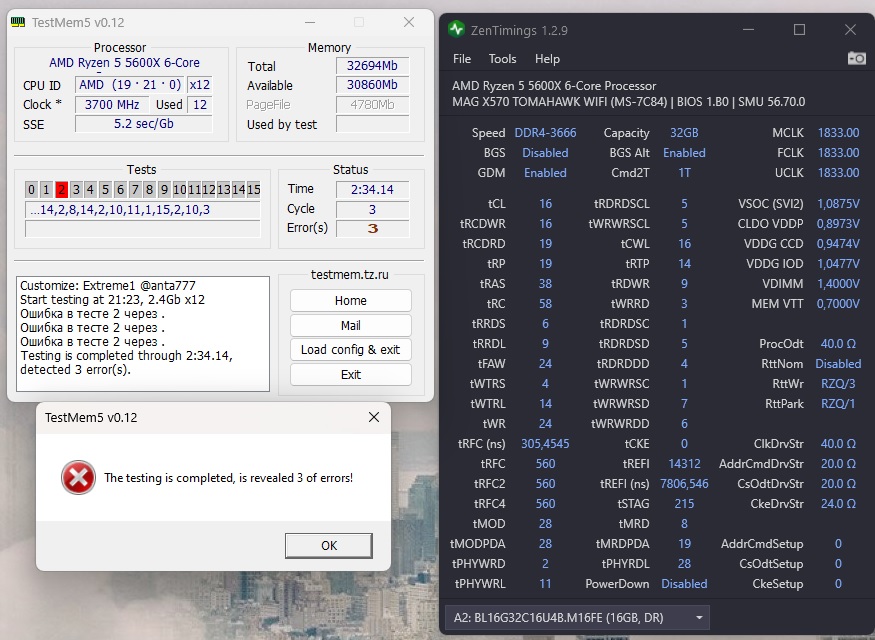Click the tFAW value 24
The width and height of the screenshot is (875, 640).
click(x=545, y=364)
